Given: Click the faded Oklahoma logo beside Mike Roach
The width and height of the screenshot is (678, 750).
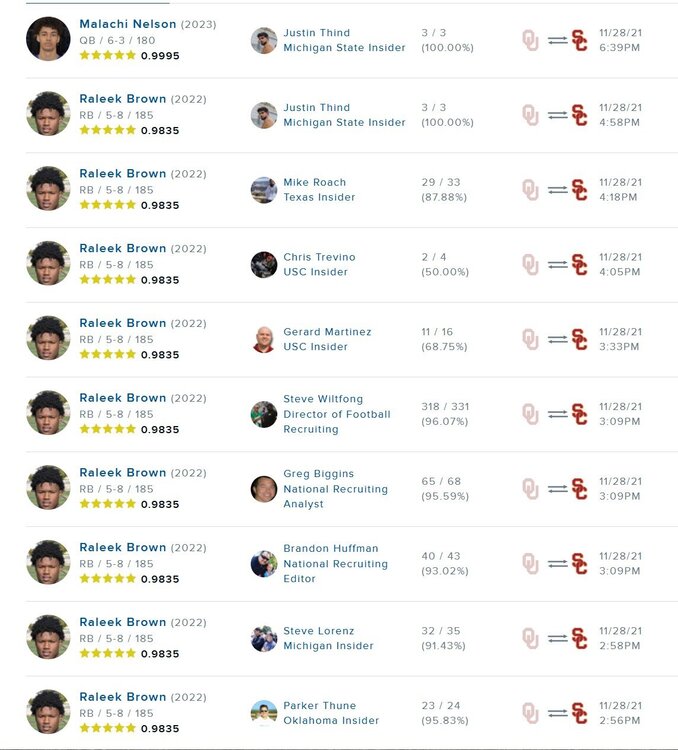Looking at the screenshot, I should tap(530, 190).
